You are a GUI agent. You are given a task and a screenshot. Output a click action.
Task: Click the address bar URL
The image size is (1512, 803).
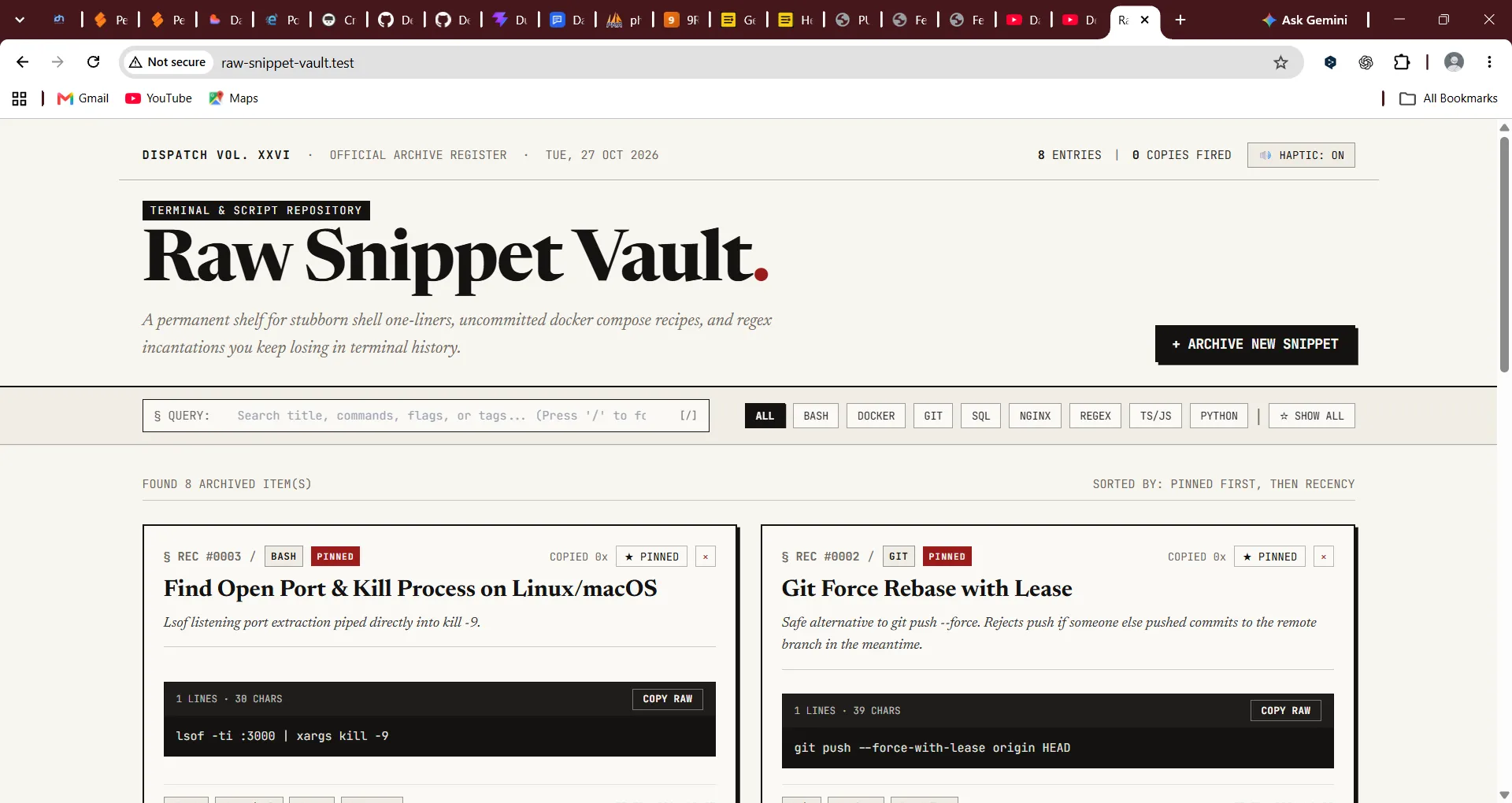click(287, 63)
